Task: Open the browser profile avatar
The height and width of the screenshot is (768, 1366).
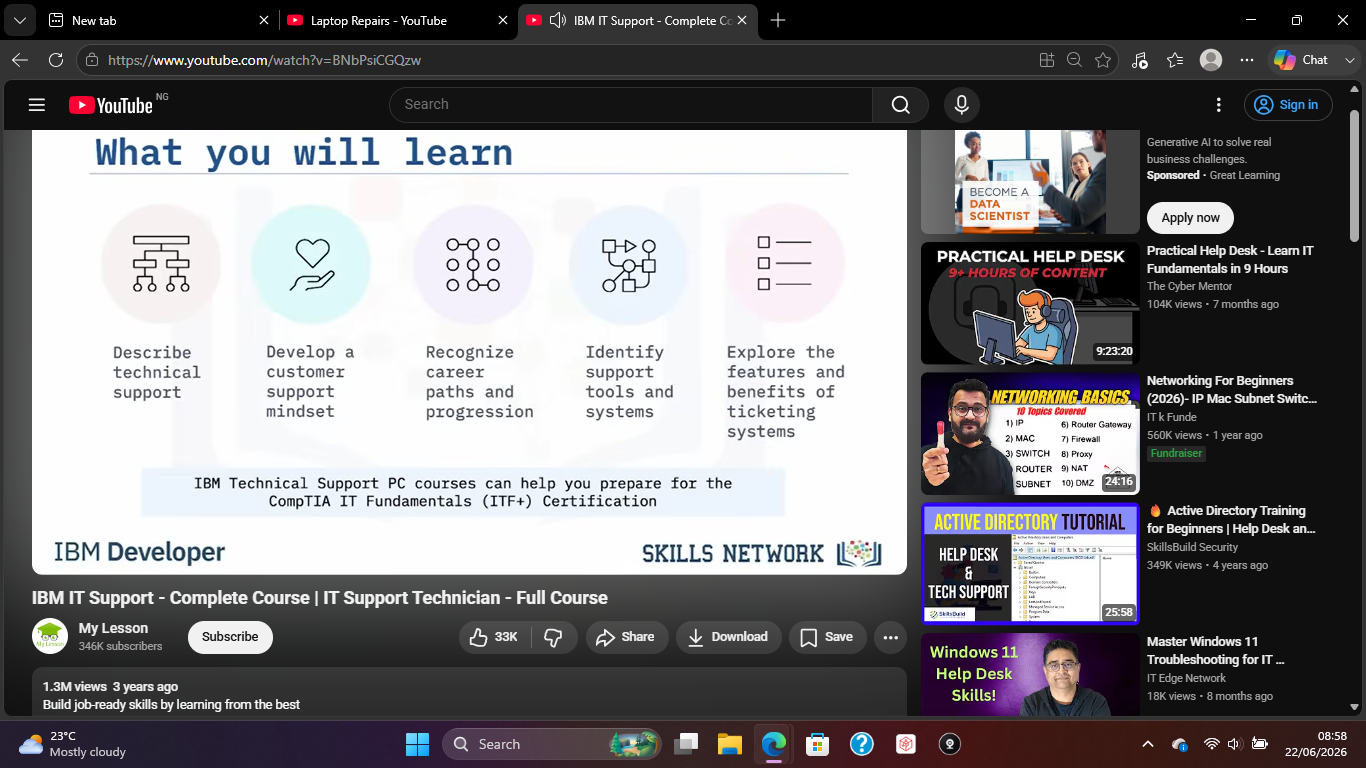Action: coord(1211,60)
